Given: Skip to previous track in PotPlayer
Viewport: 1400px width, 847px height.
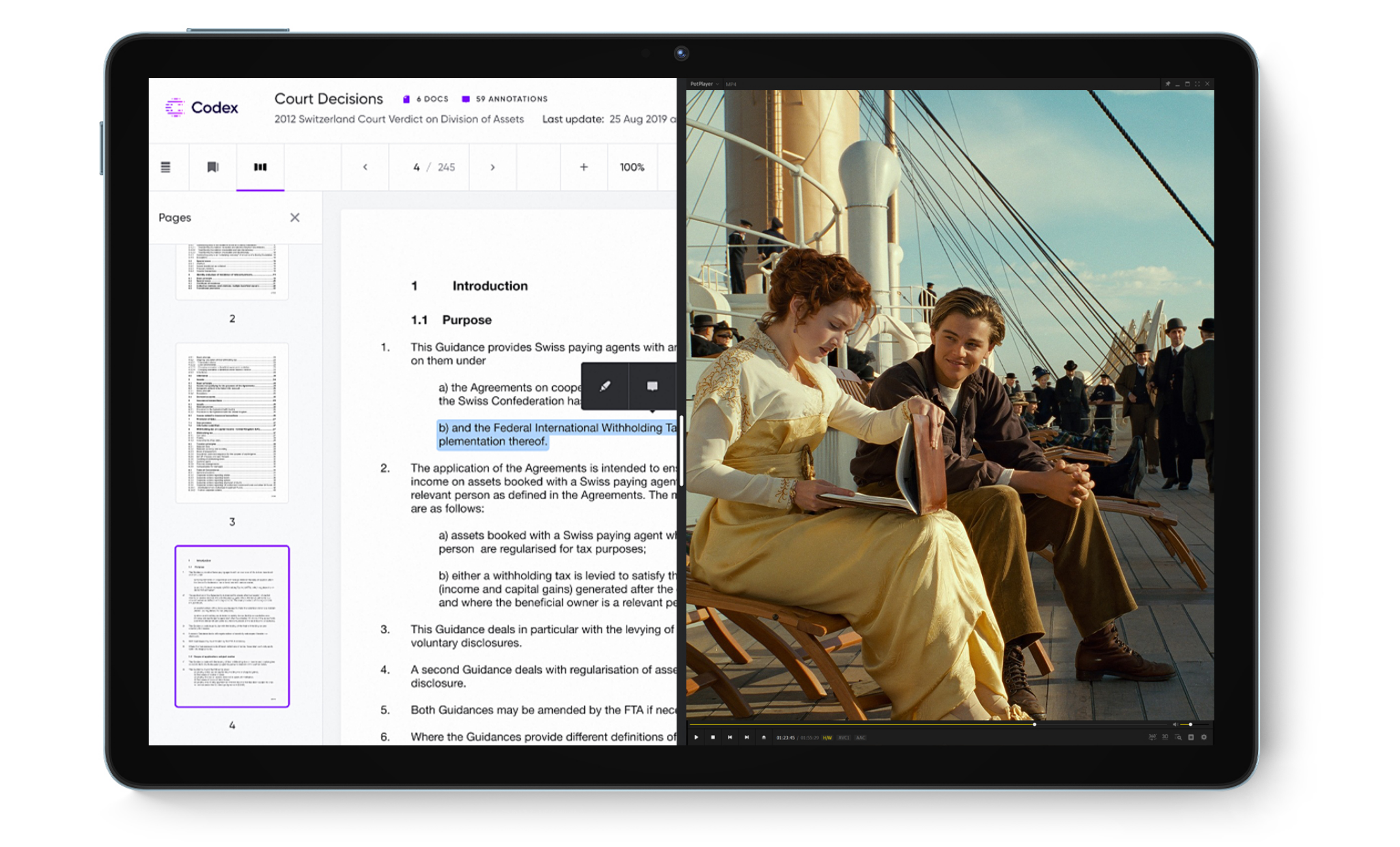Looking at the screenshot, I should (730, 738).
